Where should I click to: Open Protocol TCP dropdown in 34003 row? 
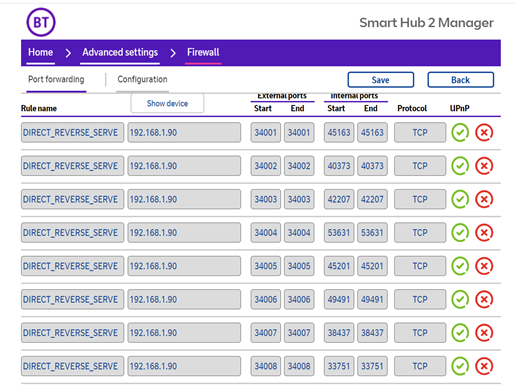[x=420, y=199]
